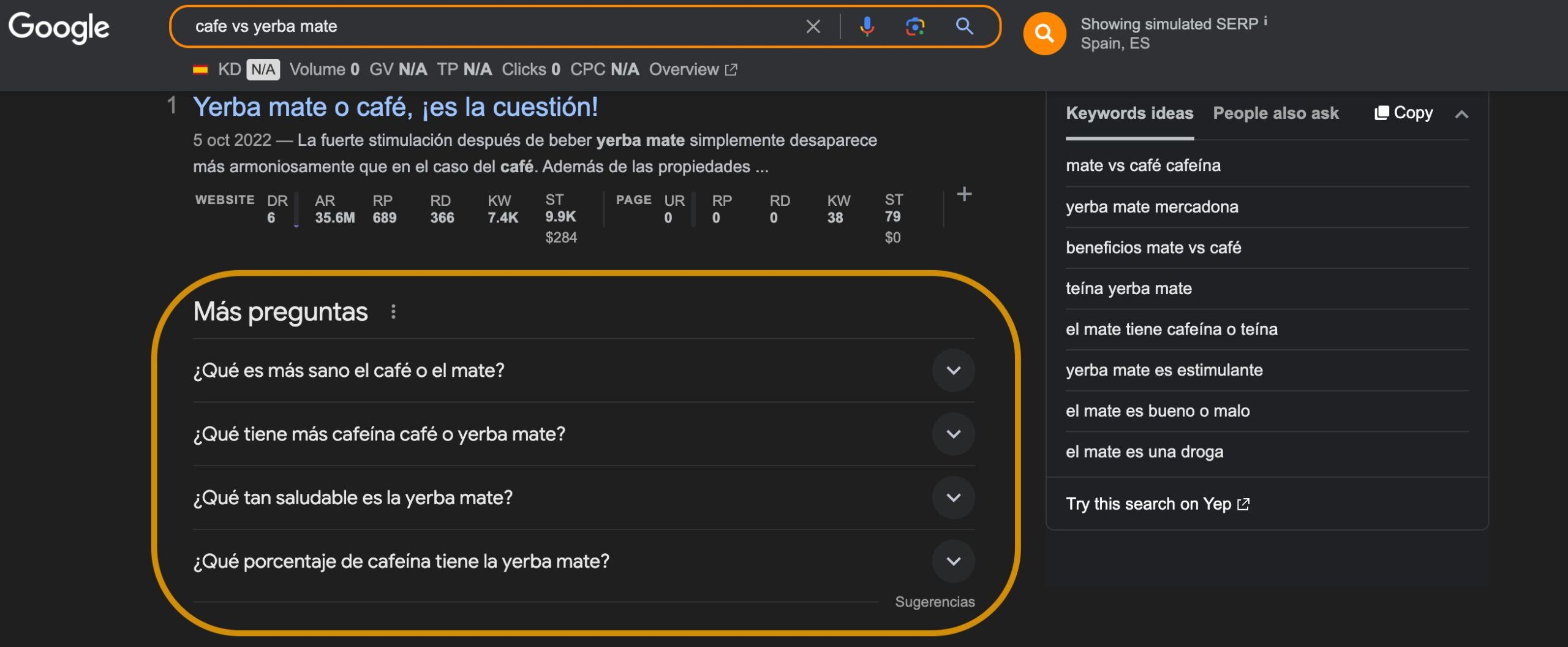The image size is (1568, 647).
Task: Click the voice search microphone icon
Action: [866, 26]
